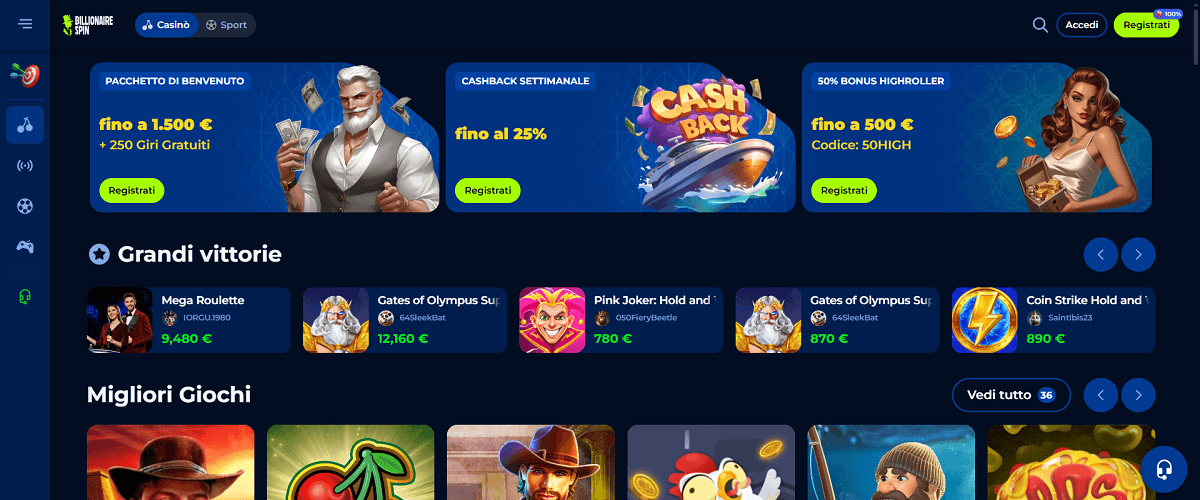1200x500 pixels.
Task: Switch to the Casinò tab
Action: 165,25
